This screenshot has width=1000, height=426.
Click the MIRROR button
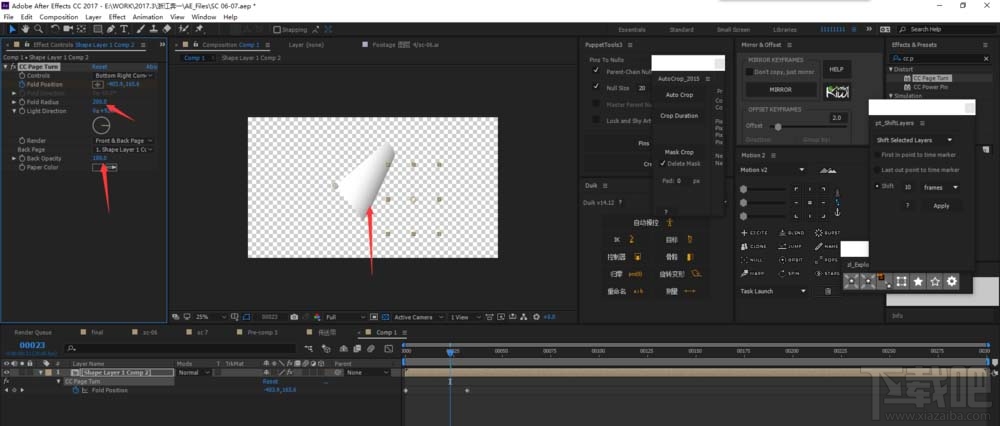(x=779, y=90)
